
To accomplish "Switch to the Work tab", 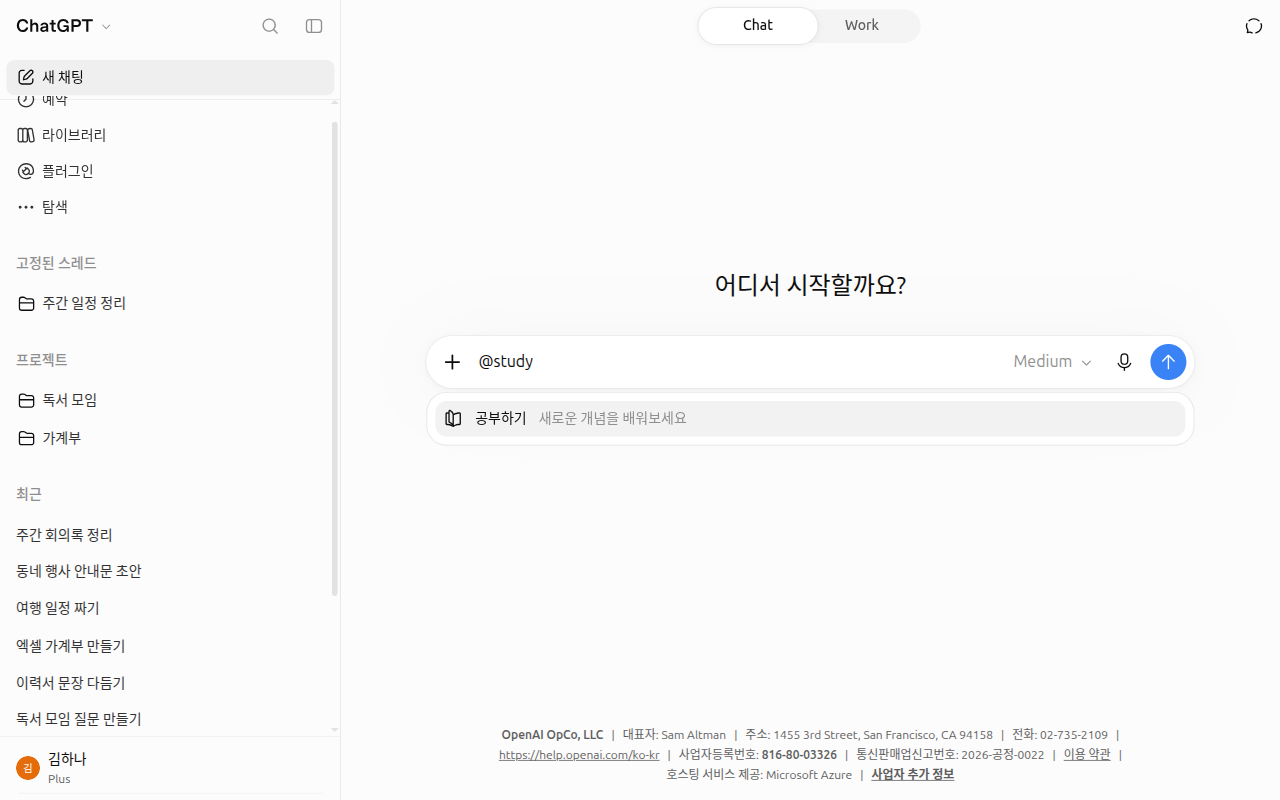I will point(861,26).
